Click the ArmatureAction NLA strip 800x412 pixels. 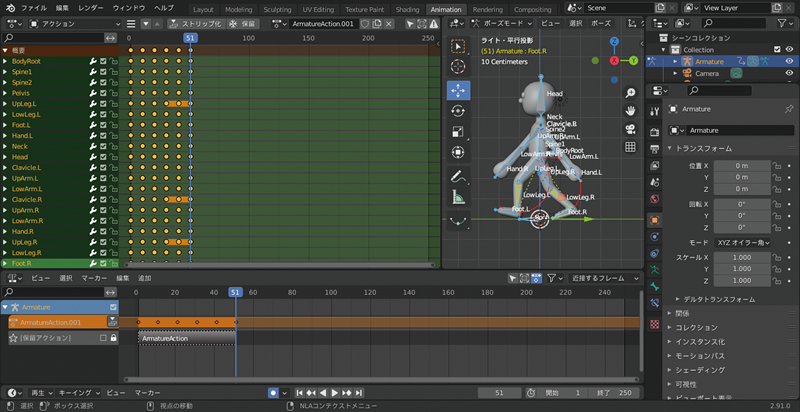coord(187,338)
